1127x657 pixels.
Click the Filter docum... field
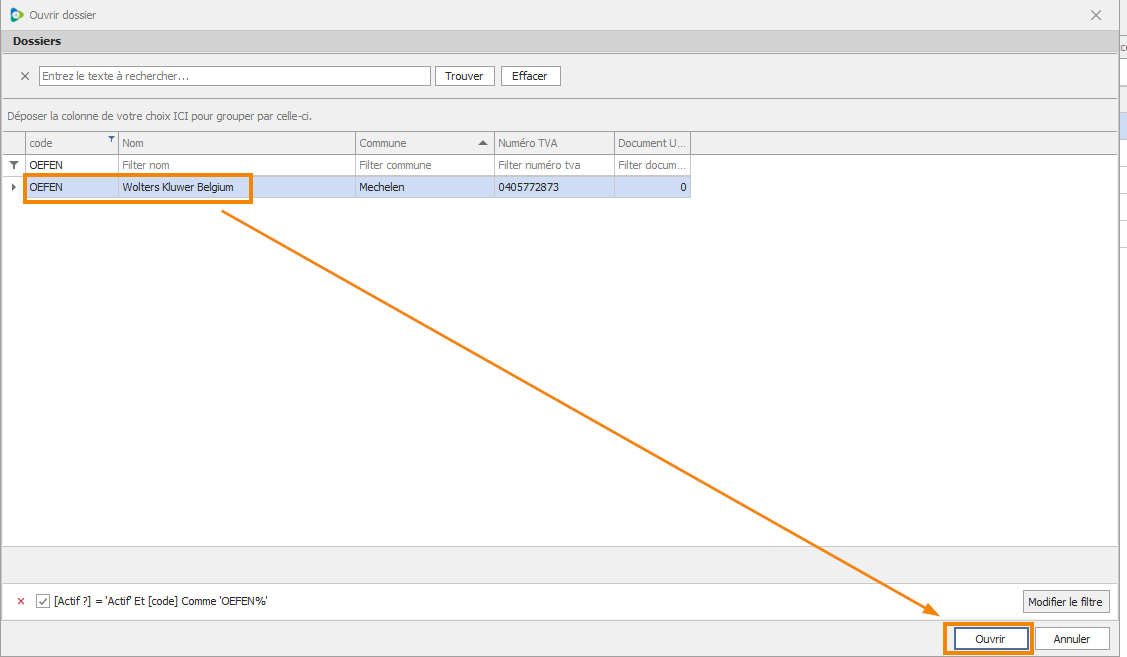(x=653, y=165)
